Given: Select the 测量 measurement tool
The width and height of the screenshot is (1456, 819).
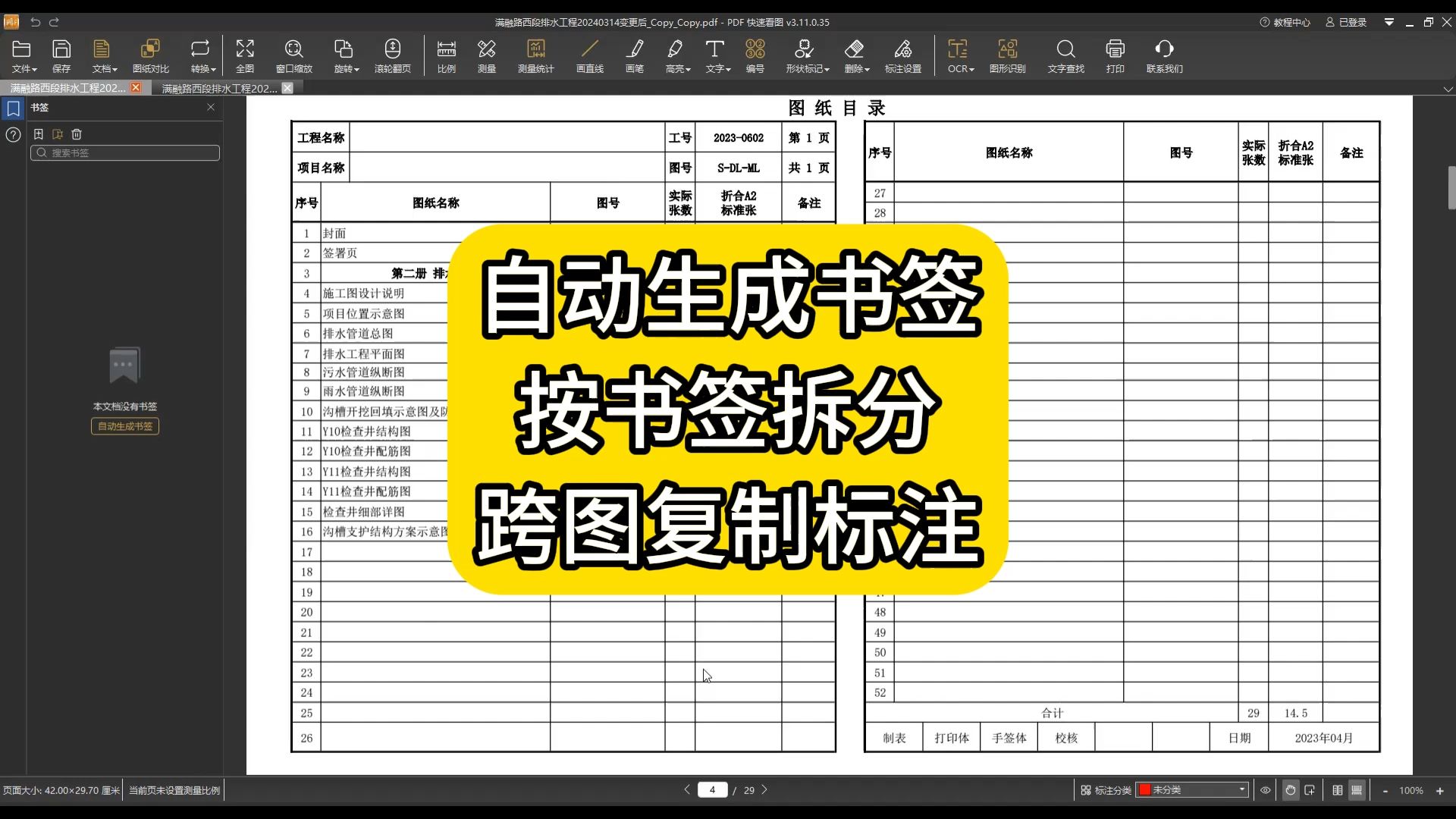Looking at the screenshot, I should [485, 55].
